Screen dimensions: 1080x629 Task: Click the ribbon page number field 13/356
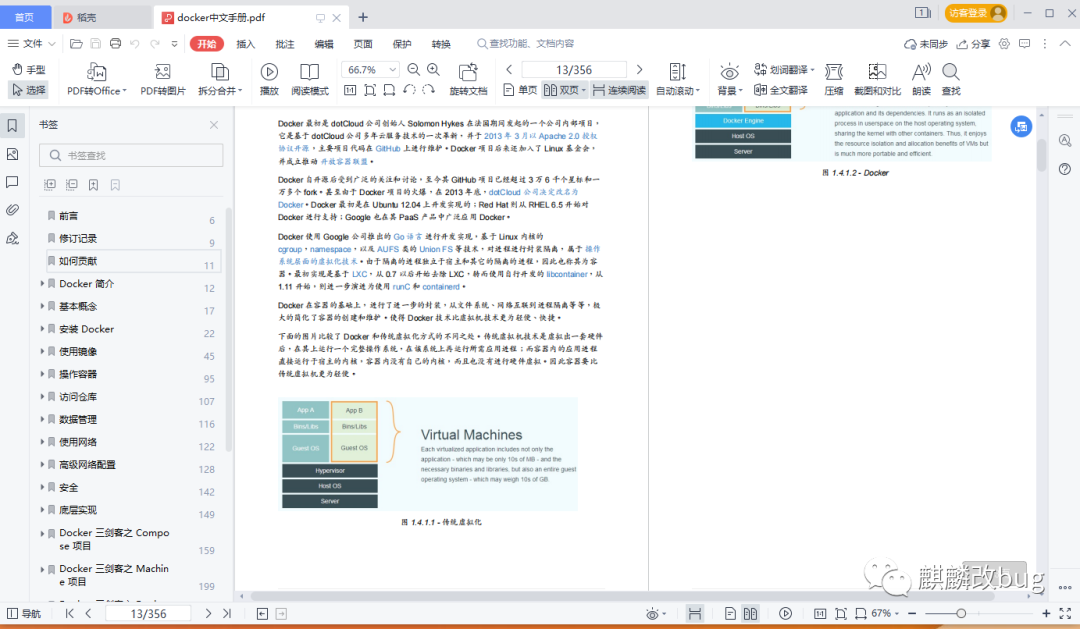click(x=574, y=70)
